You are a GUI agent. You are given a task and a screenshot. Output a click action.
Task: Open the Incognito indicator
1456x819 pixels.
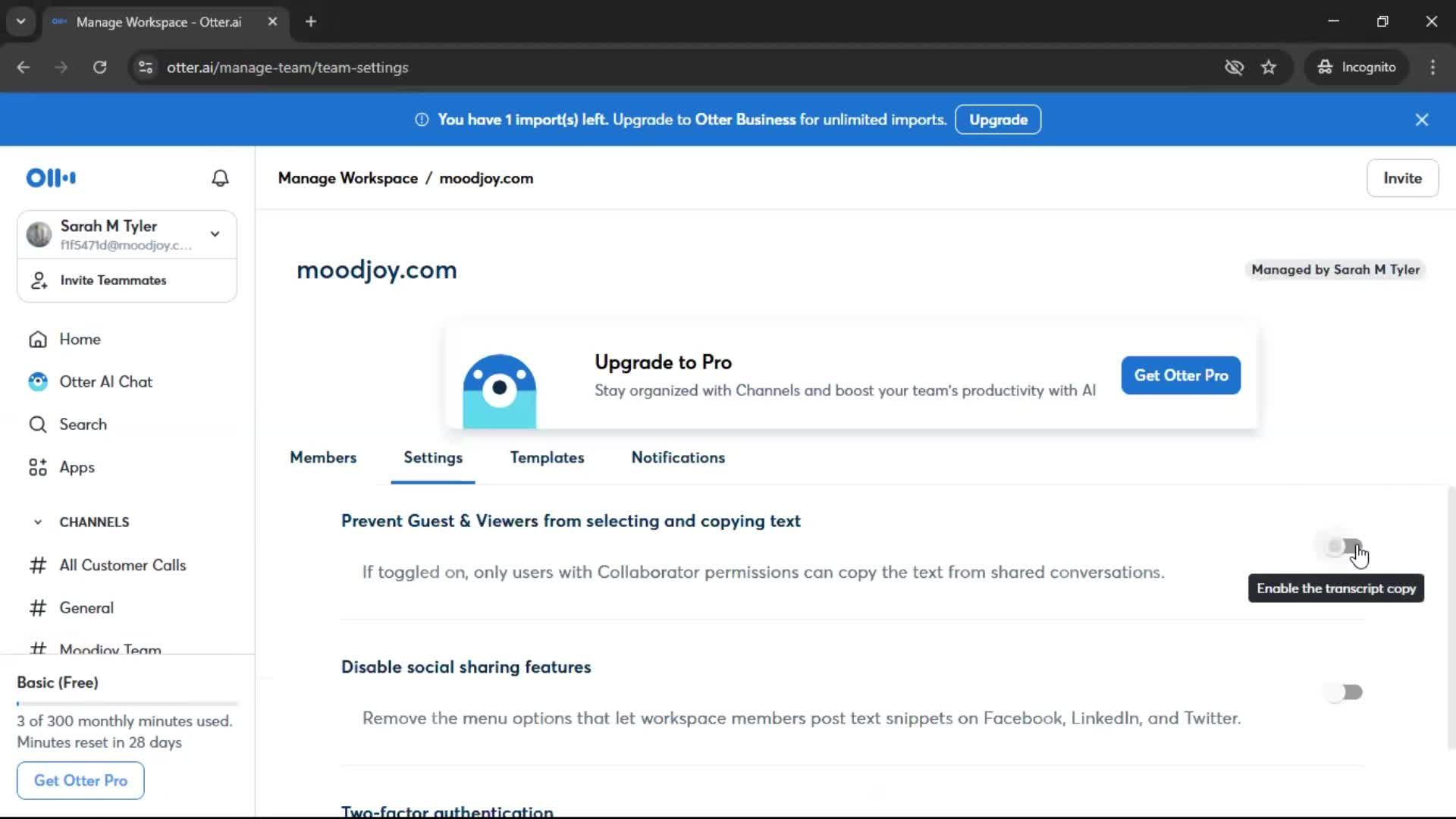(x=1357, y=67)
